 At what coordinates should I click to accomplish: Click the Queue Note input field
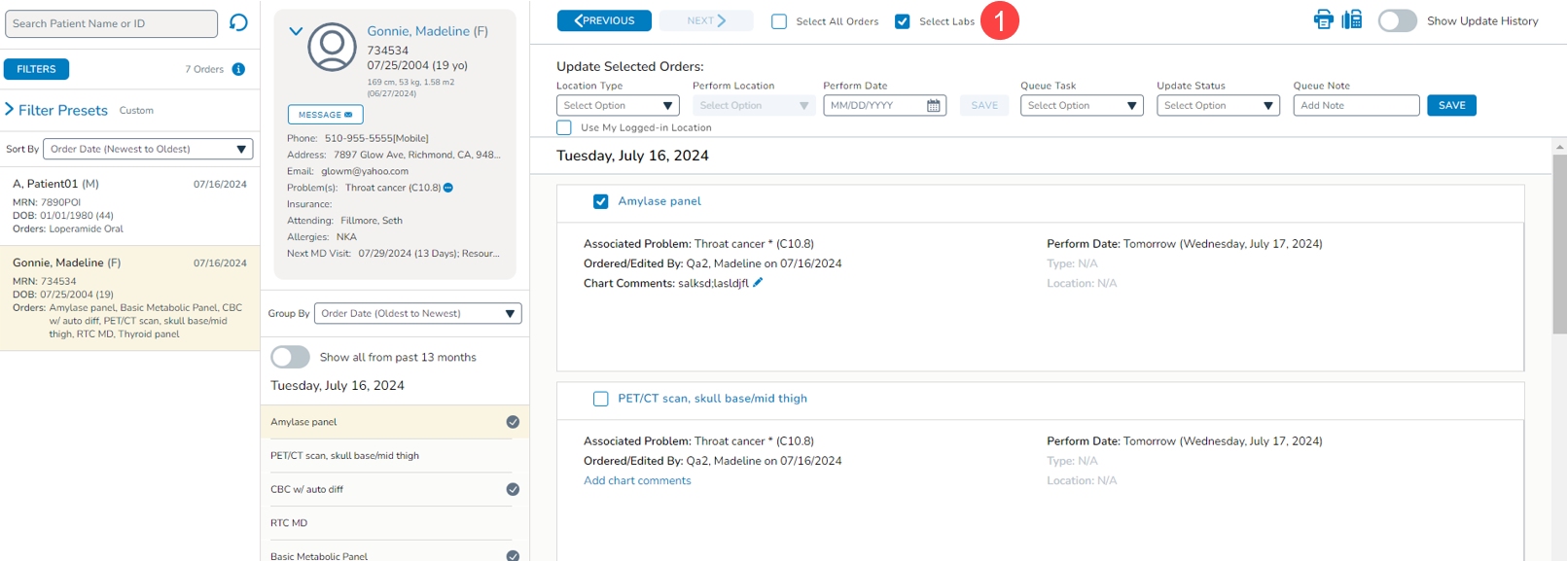pos(1355,106)
